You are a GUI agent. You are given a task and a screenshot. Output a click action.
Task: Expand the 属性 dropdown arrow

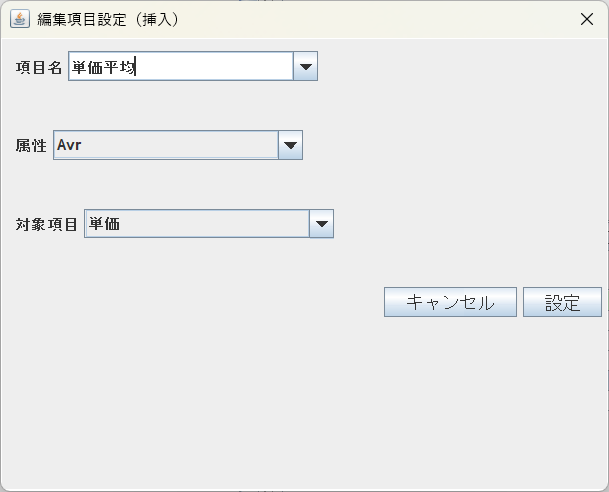point(291,145)
